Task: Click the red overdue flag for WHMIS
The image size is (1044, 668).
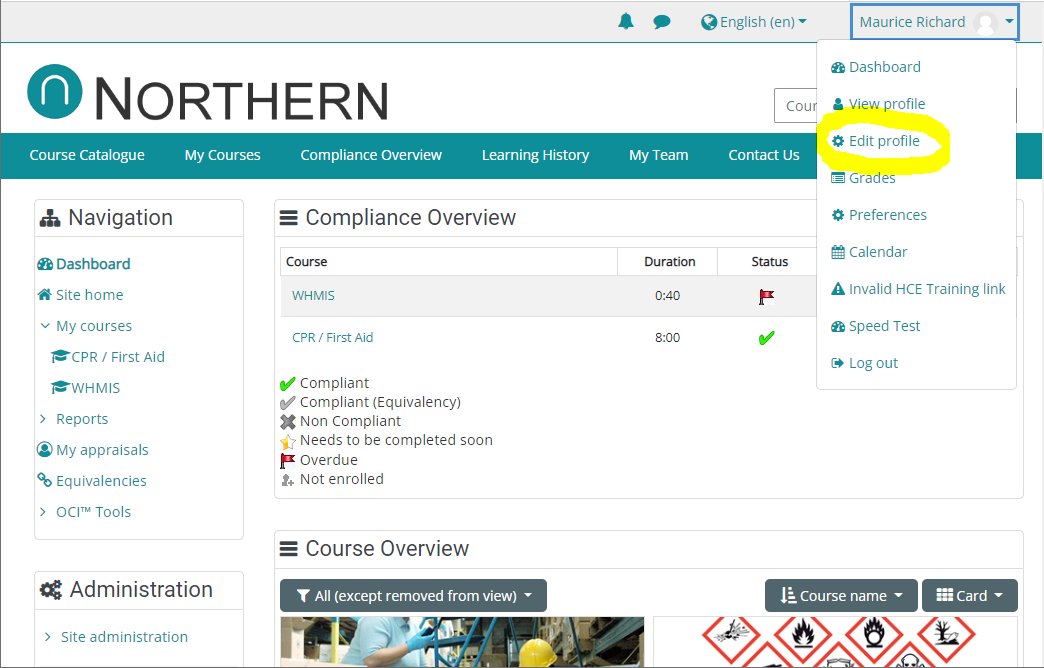Action: click(766, 296)
